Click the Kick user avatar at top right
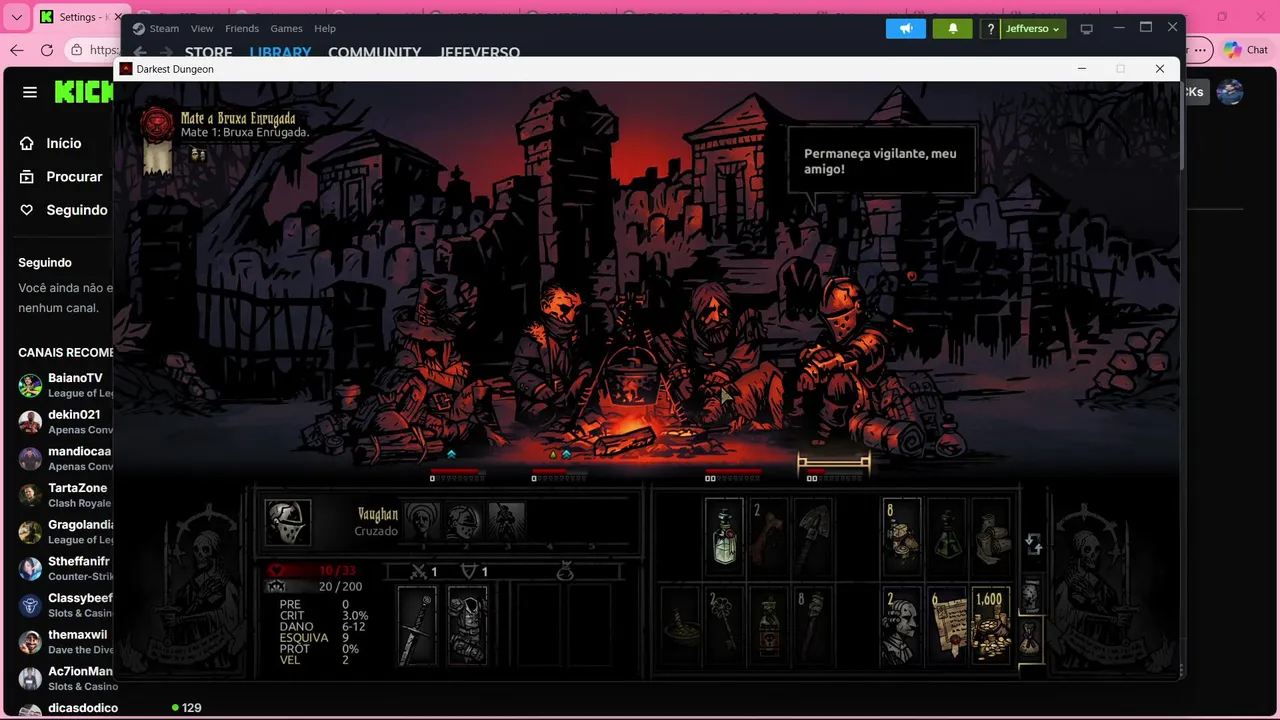1280x720 pixels. pos(1230,92)
